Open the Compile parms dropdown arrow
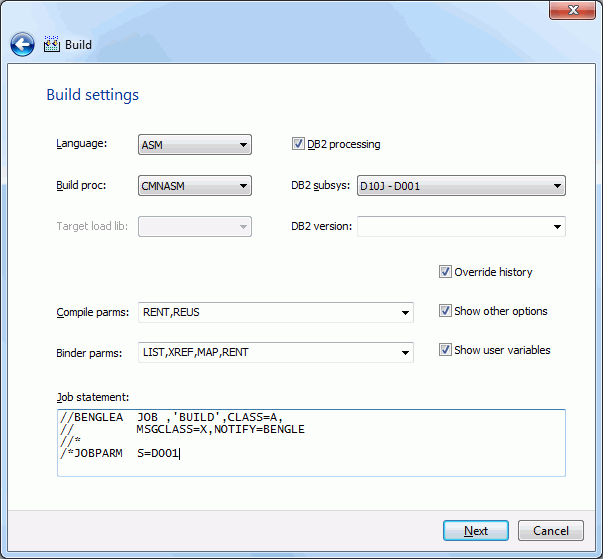The image size is (603, 559). pyautogui.click(x=405, y=312)
